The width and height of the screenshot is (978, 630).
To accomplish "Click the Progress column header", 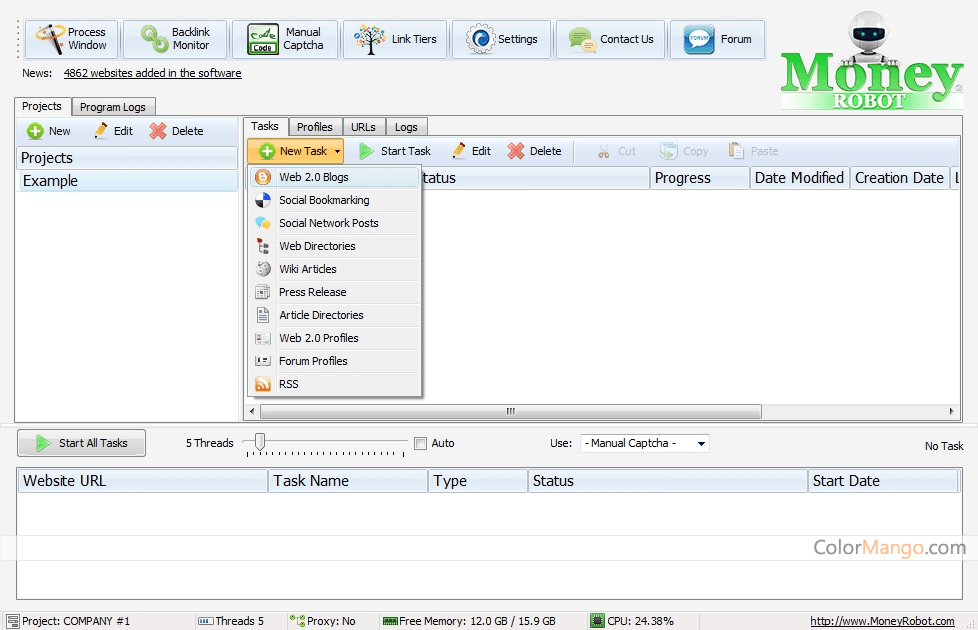I will pos(699,178).
